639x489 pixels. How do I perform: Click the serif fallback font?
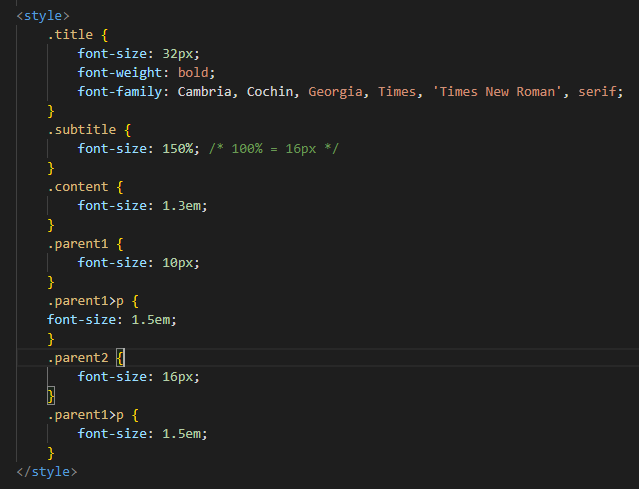[x=597, y=92]
